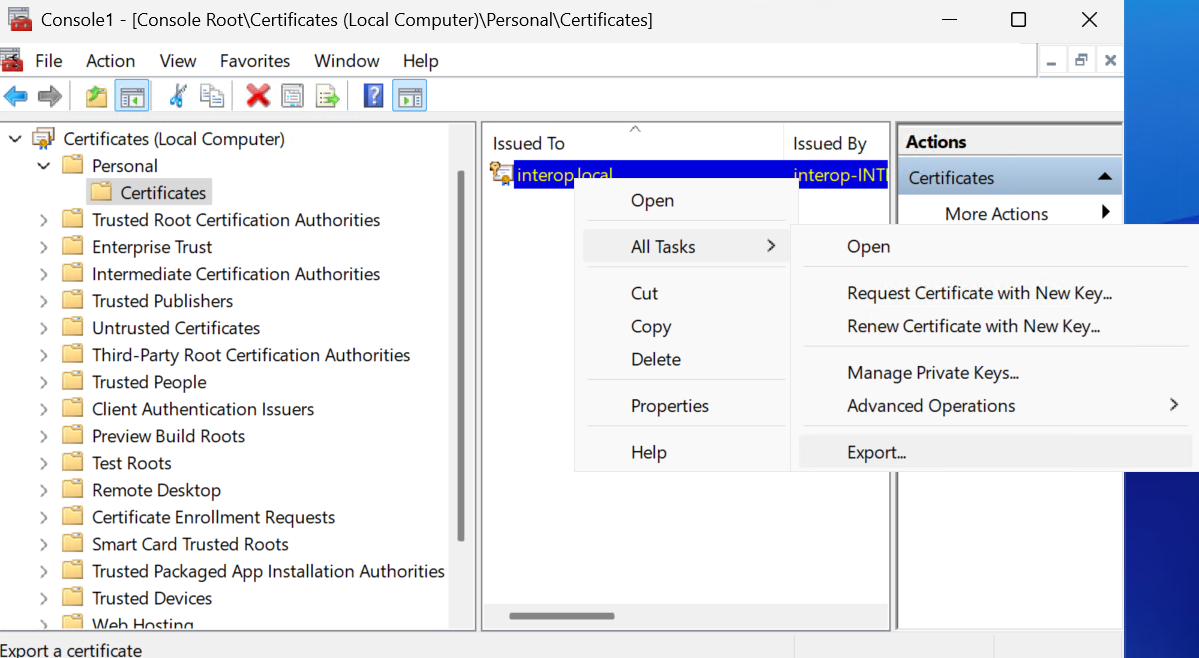Screen dimensions: 1199x658
Task: Select Renew Certificate with New Key...
Action: point(995,326)
